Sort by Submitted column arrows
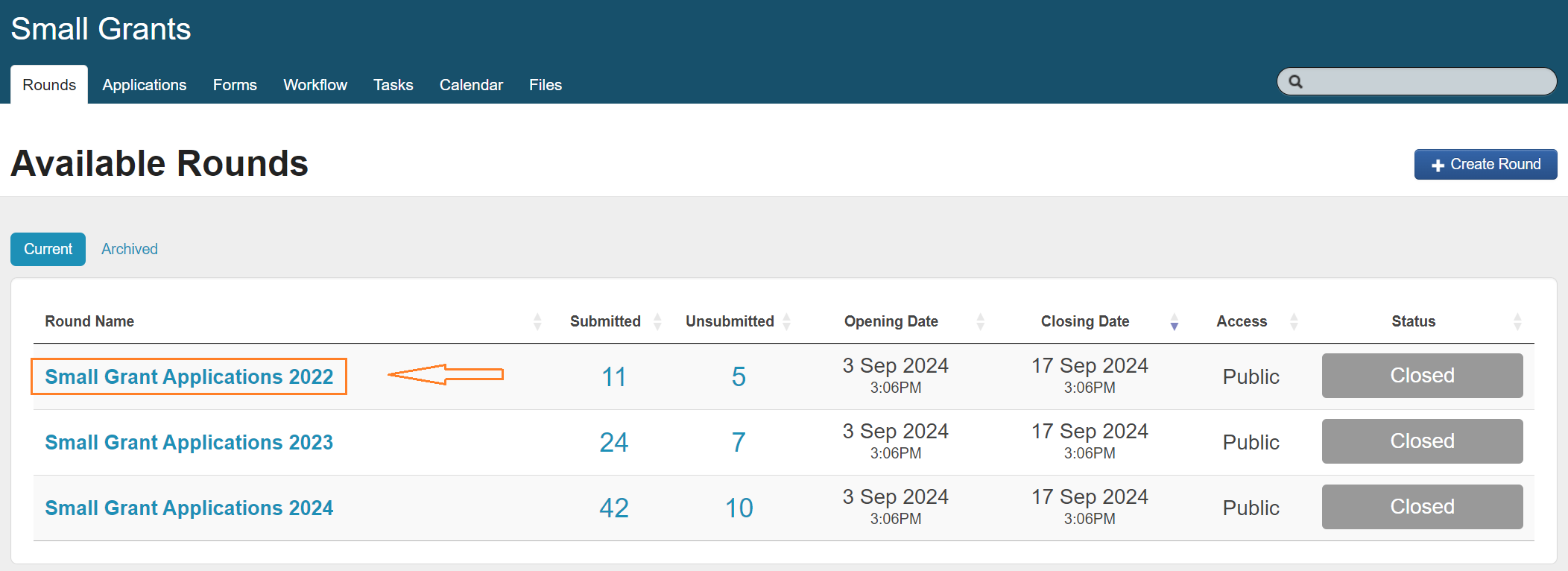The image size is (1568, 571). [657, 322]
